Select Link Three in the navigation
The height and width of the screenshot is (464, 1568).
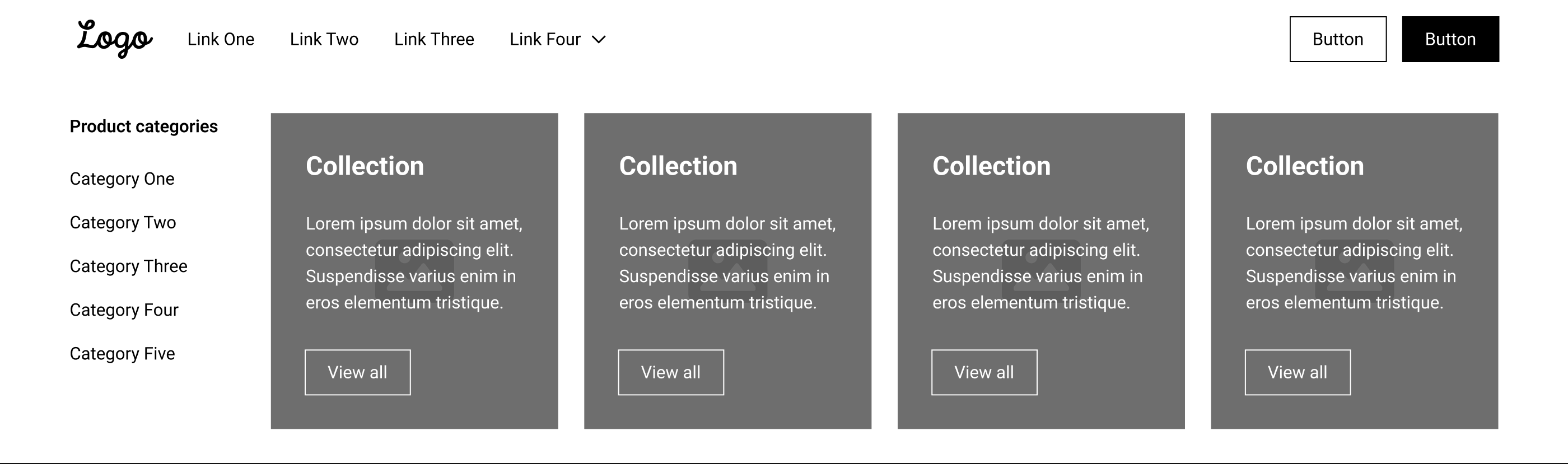tap(434, 39)
